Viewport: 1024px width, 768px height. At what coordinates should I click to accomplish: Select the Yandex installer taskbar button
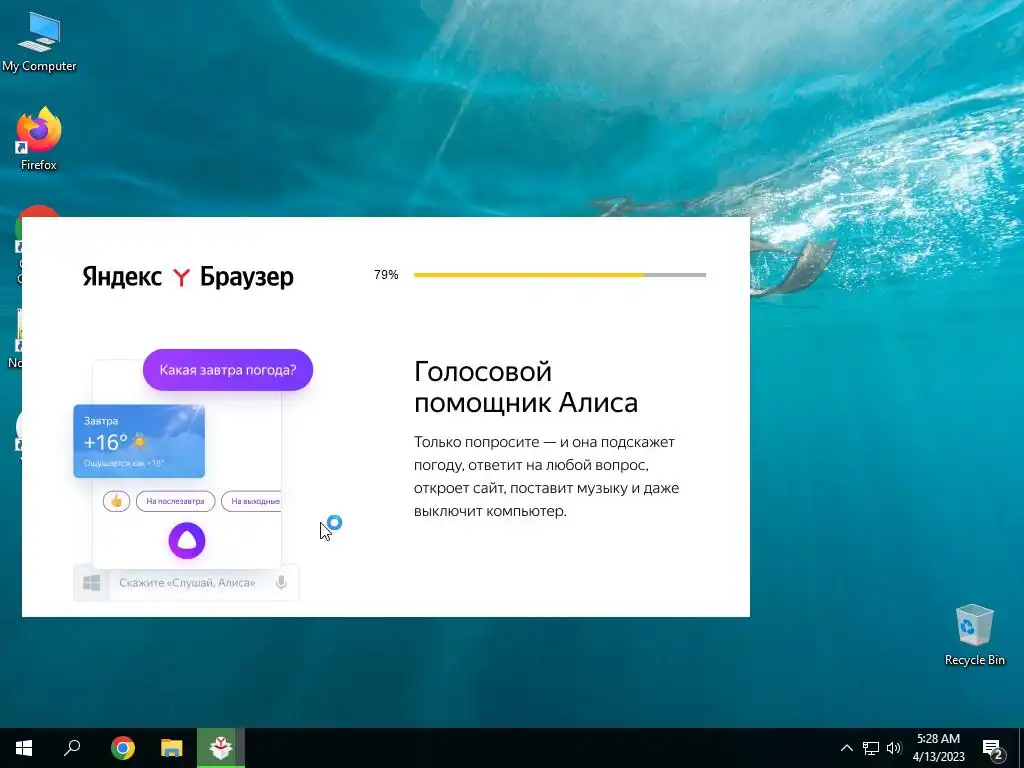click(x=221, y=748)
